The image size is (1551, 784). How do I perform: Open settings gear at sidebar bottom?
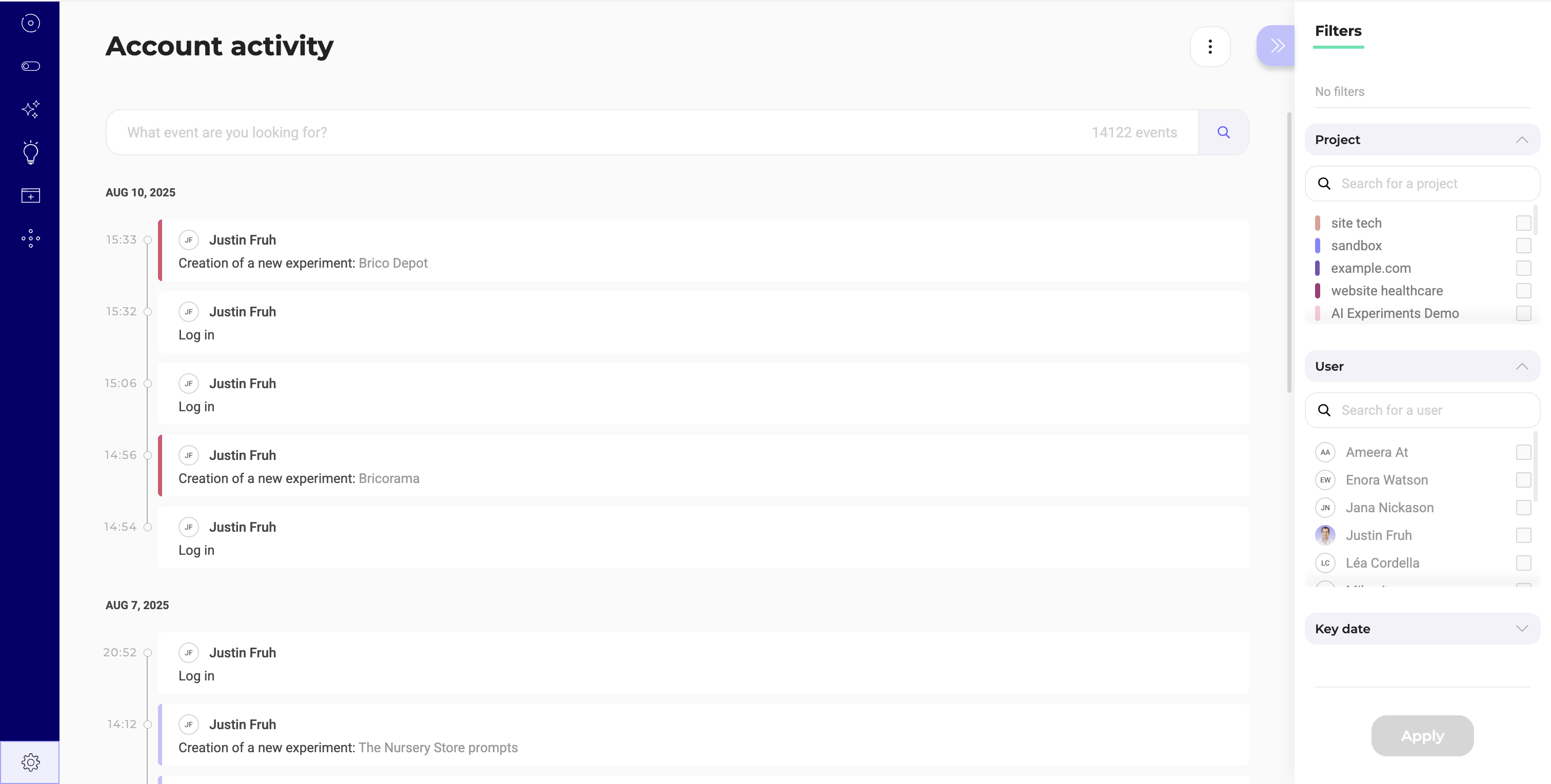click(30, 762)
